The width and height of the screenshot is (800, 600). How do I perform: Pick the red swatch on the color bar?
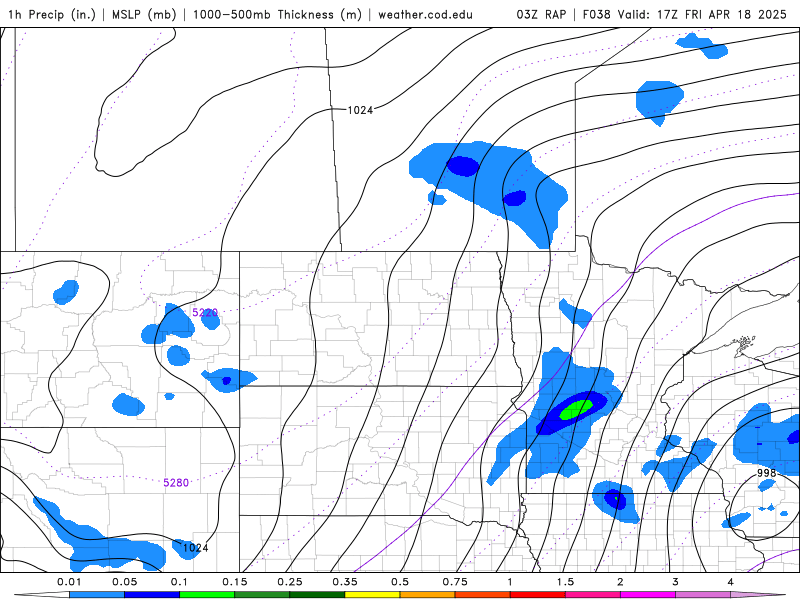[538, 595]
